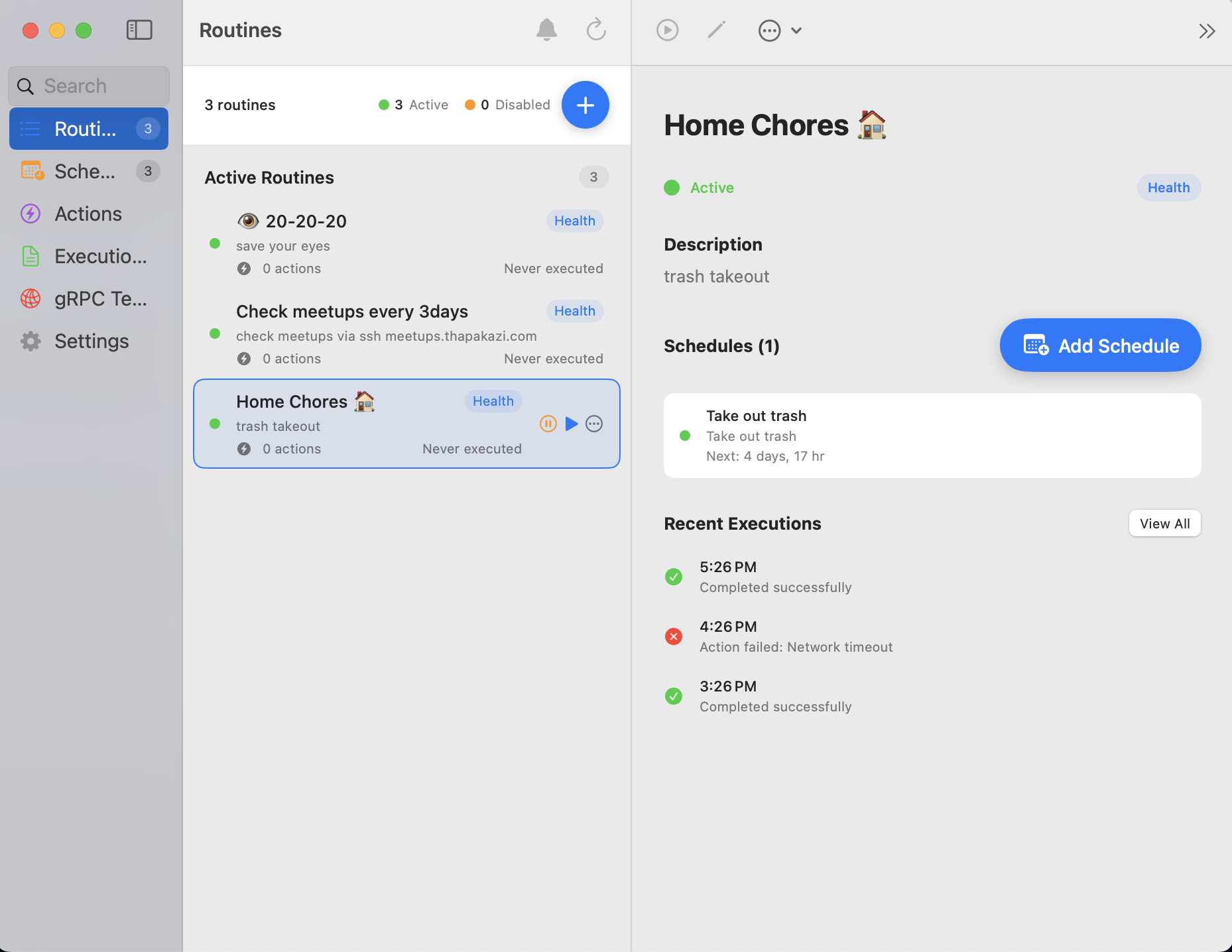Click inside the Search field
The image size is (1232, 952).
click(88, 86)
